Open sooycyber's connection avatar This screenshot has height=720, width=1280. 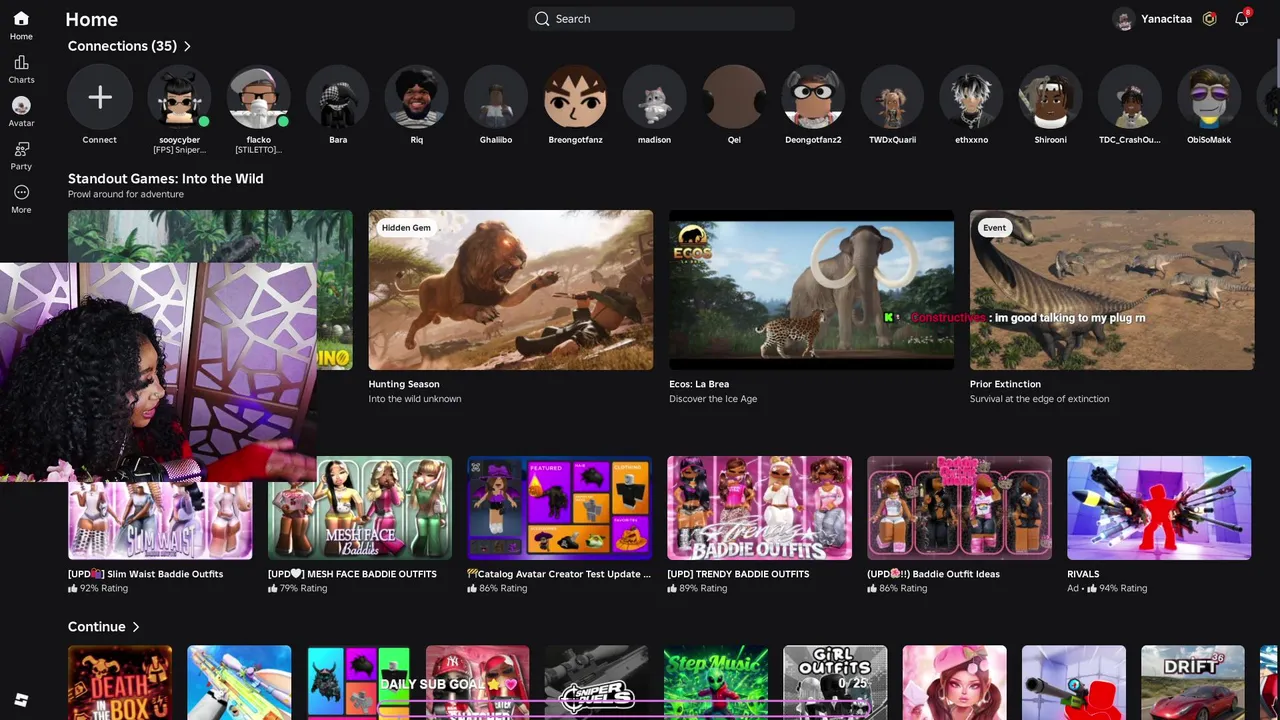179,97
